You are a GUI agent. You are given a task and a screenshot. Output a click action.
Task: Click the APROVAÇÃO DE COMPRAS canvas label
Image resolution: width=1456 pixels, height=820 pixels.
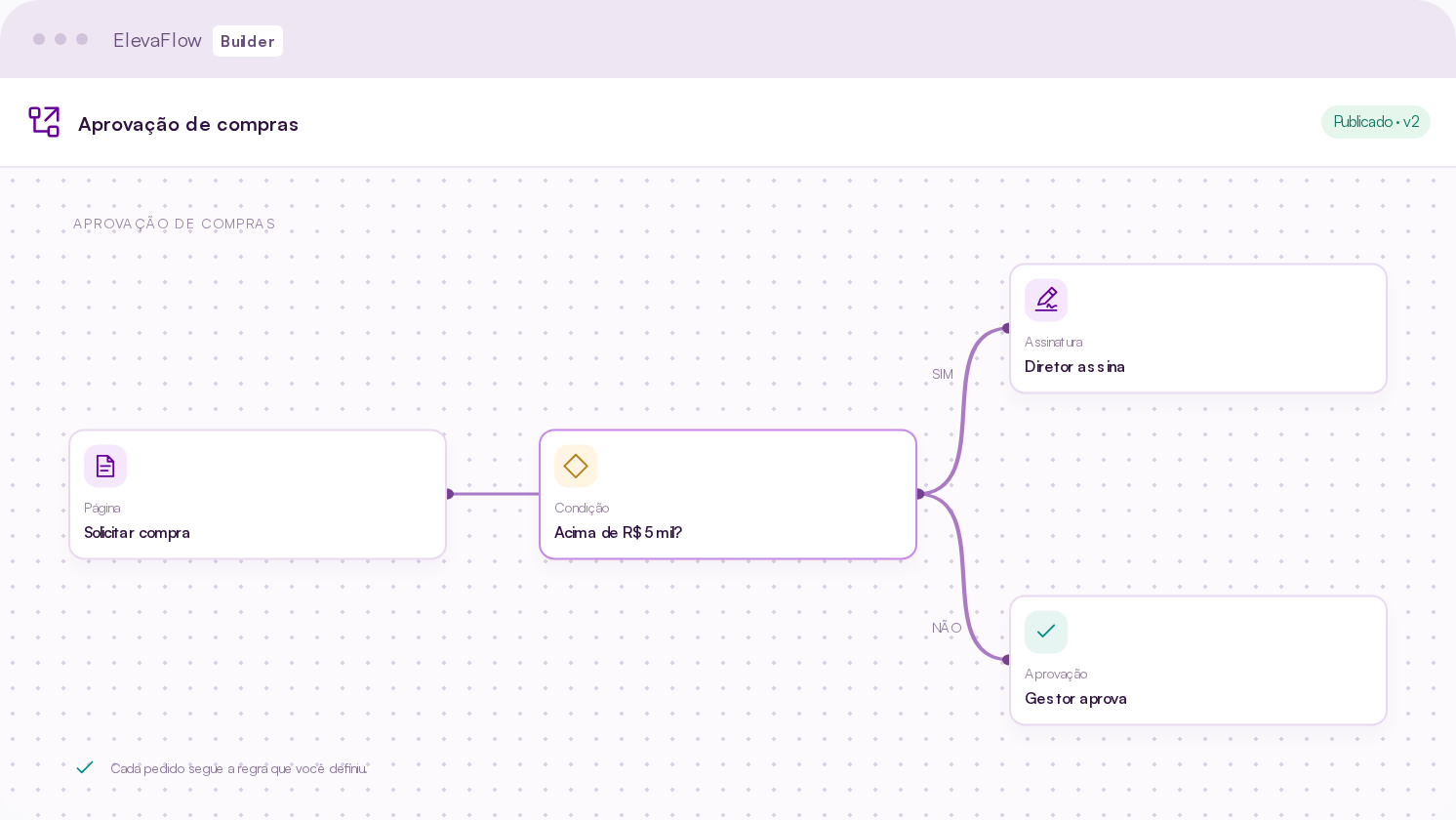tap(174, 224)
